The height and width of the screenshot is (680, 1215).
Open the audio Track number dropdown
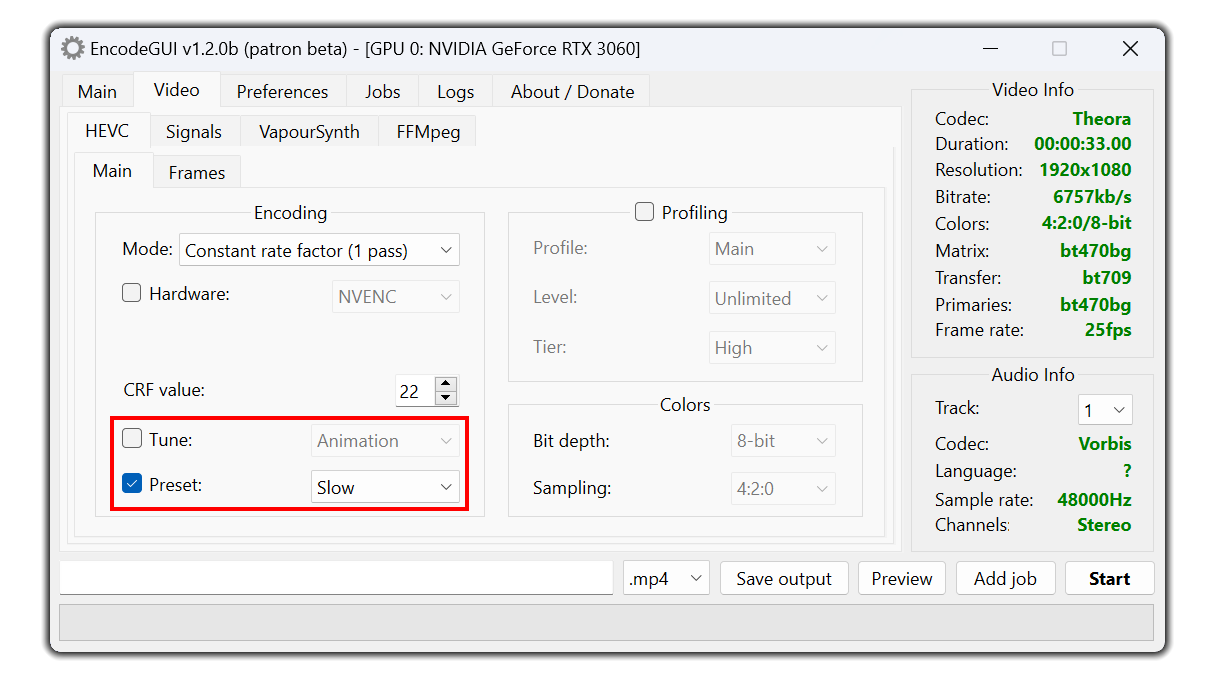1105,410
